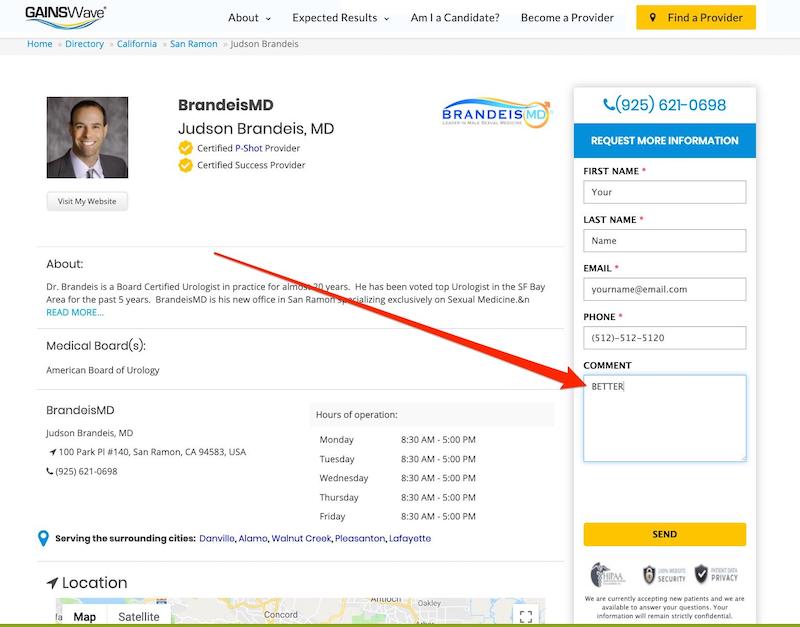
Task: Click the GAINSWave logo
Action: pyautogui.click(x=65, y=17)
